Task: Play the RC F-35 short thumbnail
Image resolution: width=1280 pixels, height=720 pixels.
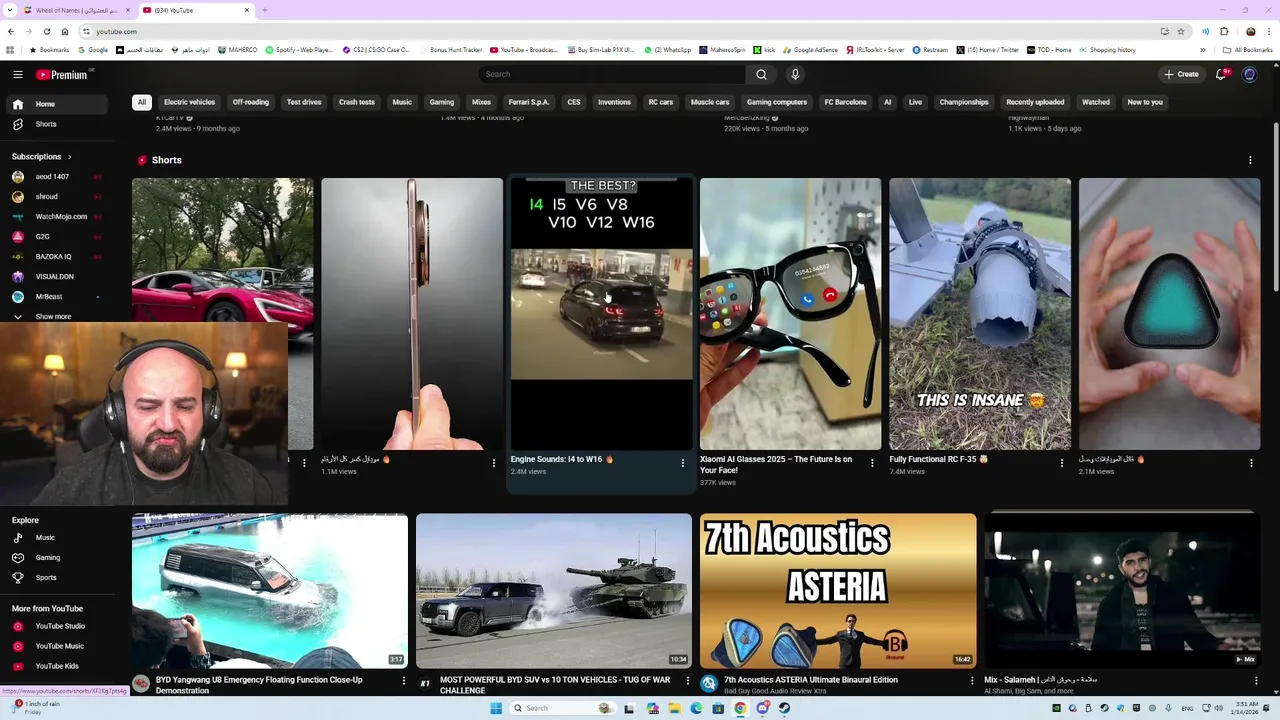Action: point(980,314)
